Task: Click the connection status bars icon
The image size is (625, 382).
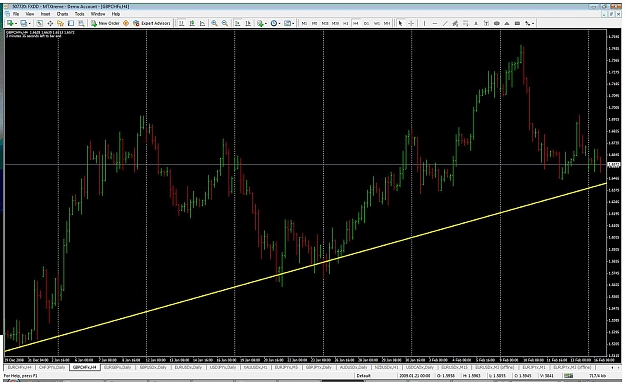Action: pos(569,376)
